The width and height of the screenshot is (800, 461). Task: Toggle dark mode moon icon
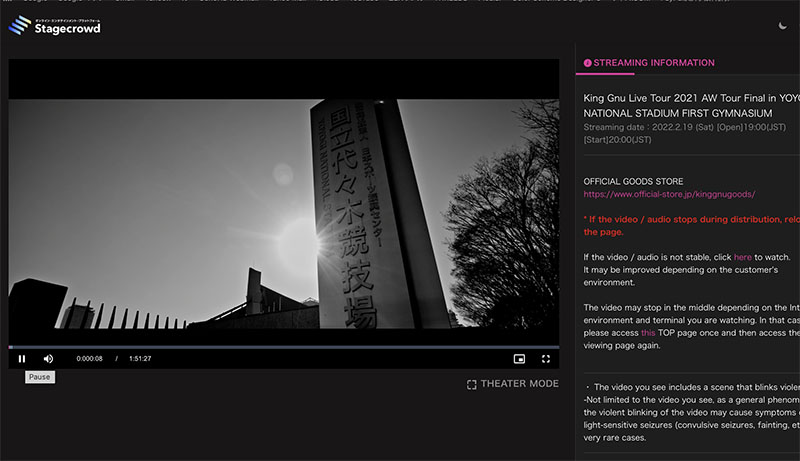click(x=782, y=25)
